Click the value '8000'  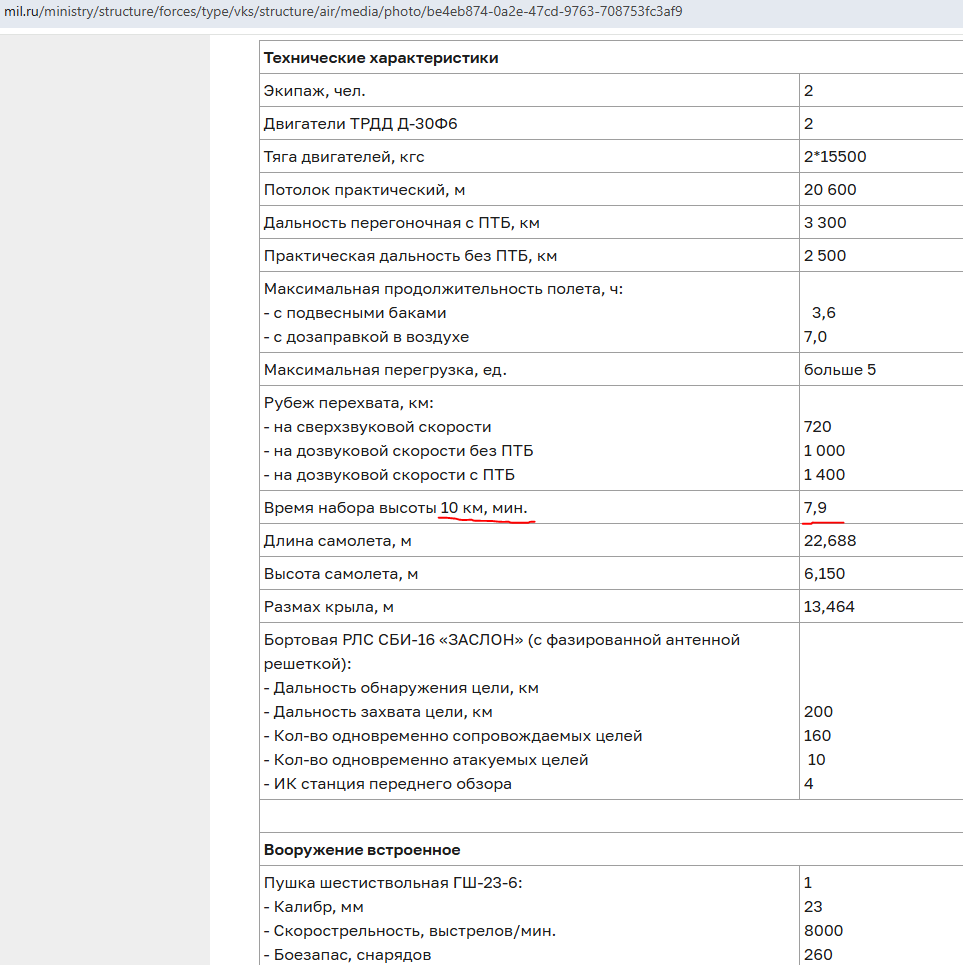coord(823,931)
